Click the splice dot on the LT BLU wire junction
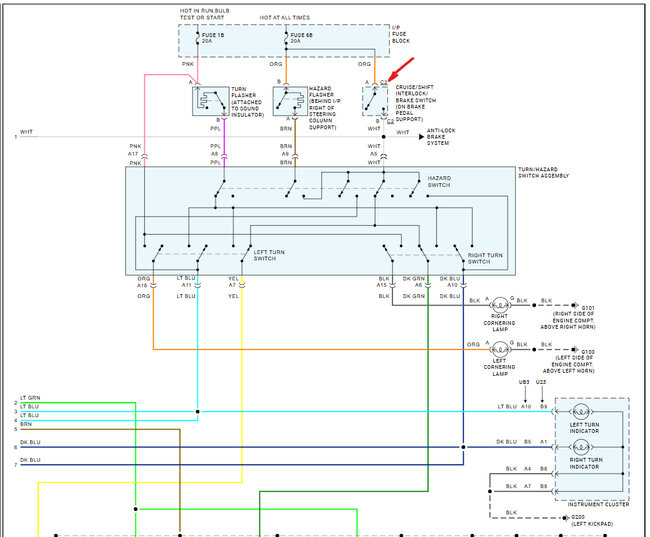 point(198,412)
